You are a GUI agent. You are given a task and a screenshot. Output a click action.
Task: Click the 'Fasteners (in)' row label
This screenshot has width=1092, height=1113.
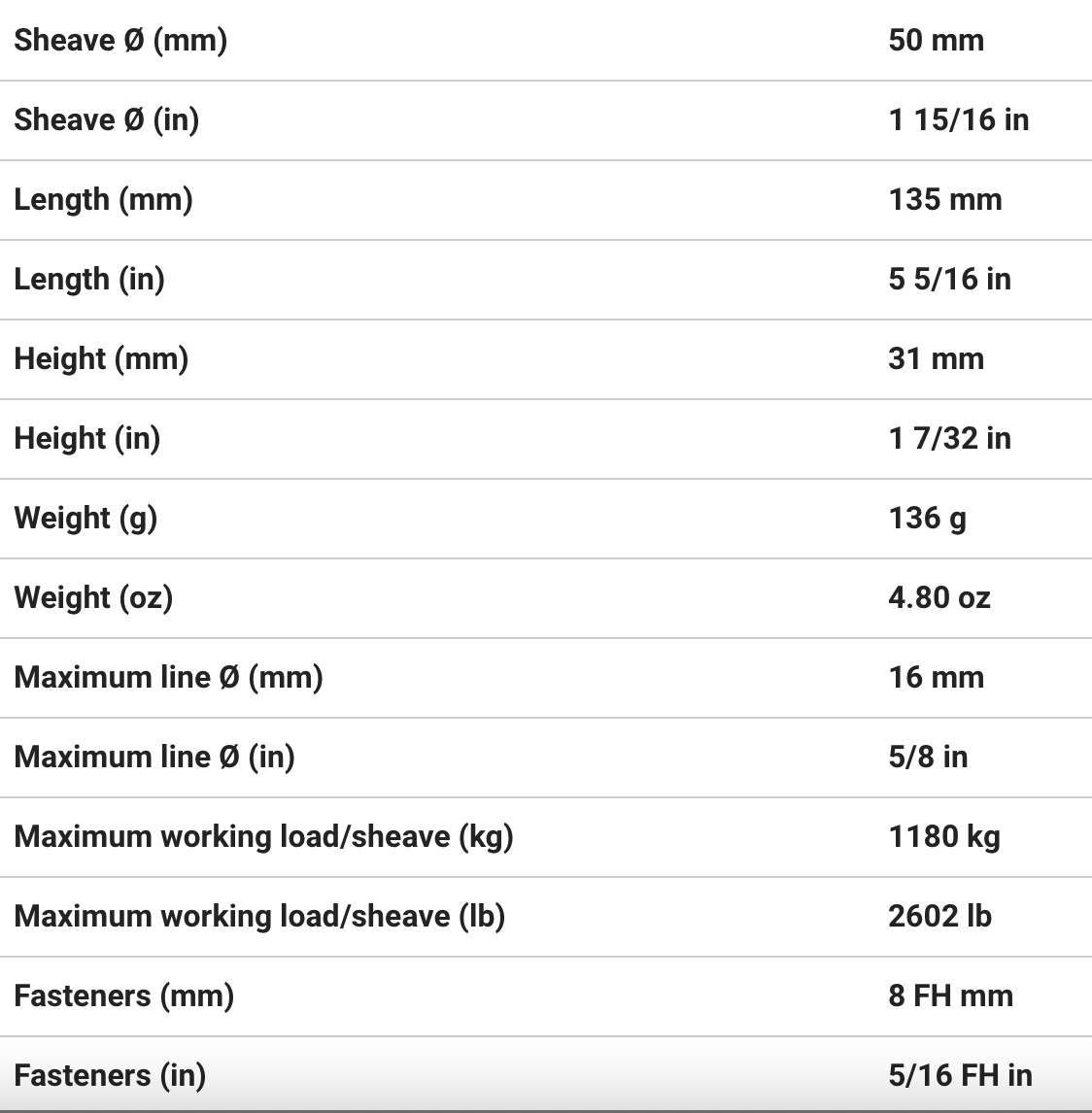pos(110,1076)
